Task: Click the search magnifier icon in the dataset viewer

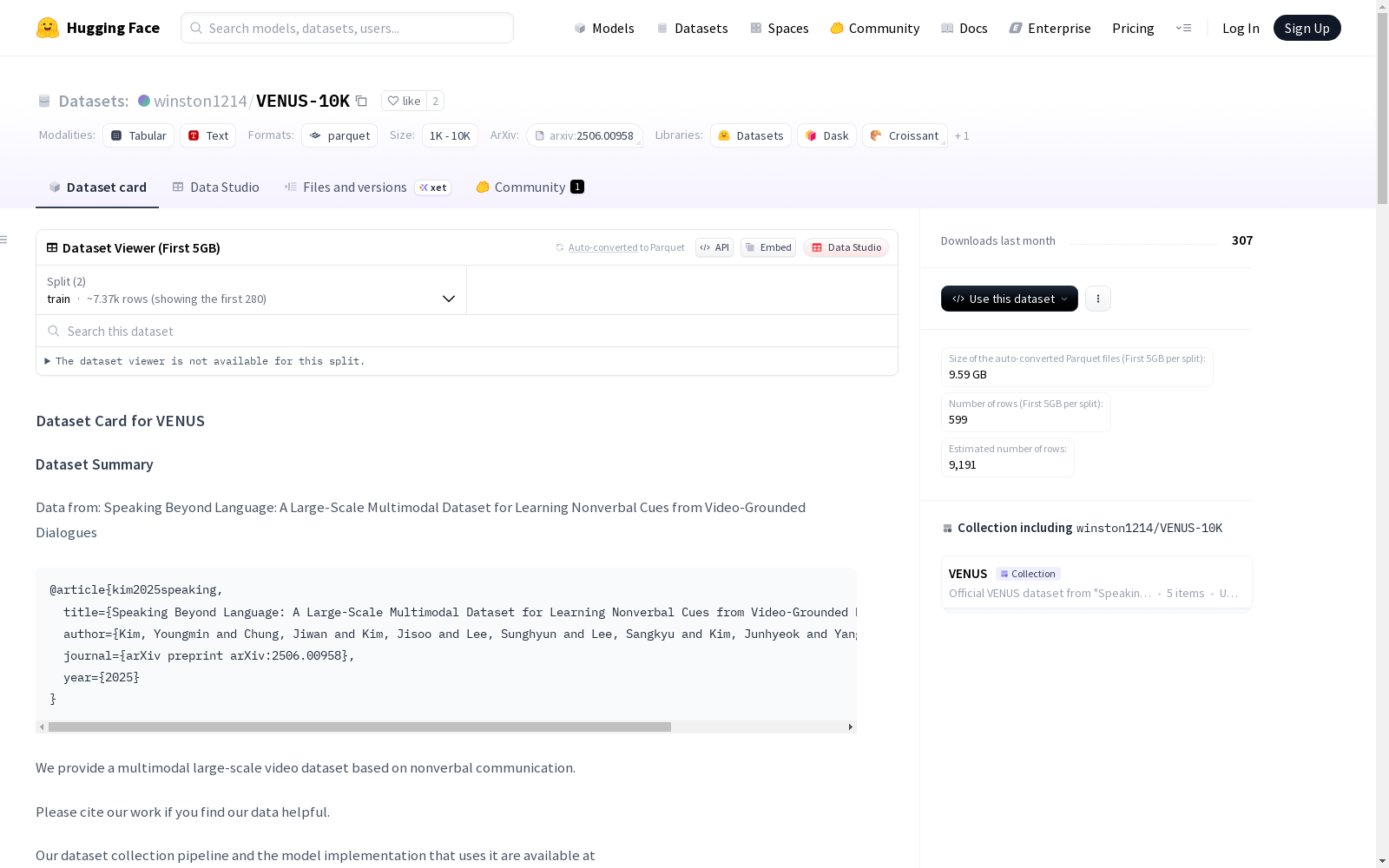Action: (x=54, y=331)
